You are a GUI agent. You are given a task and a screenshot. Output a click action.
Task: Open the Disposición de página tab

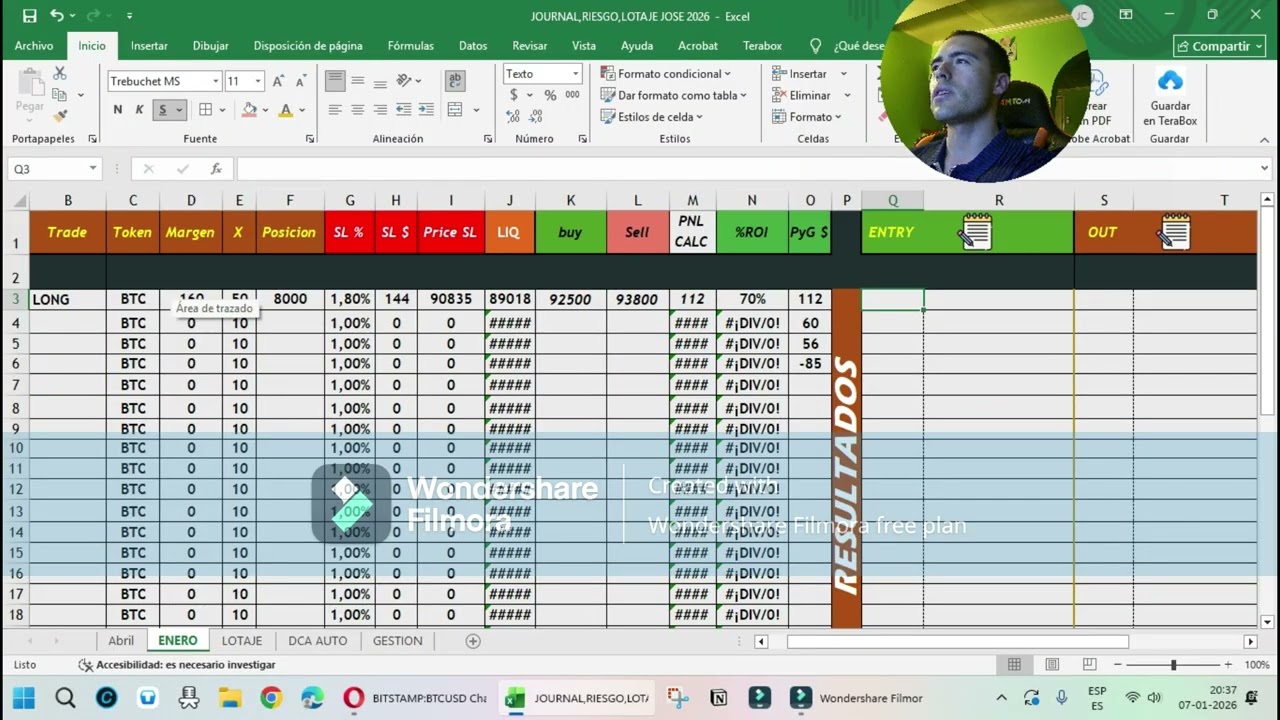pyautogui.click(x=308, y=46)
